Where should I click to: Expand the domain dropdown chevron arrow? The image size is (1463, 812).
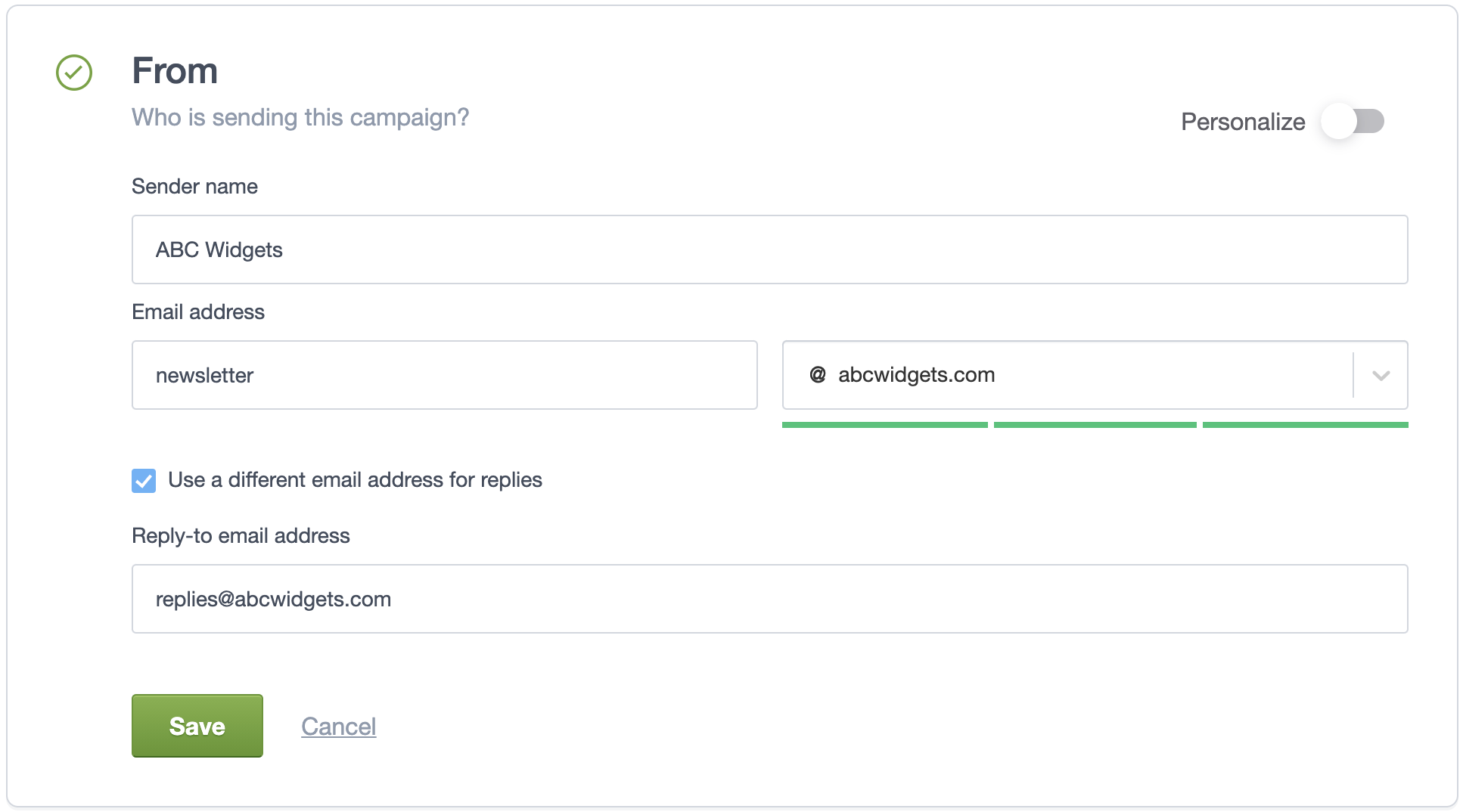pos(1381,376)
